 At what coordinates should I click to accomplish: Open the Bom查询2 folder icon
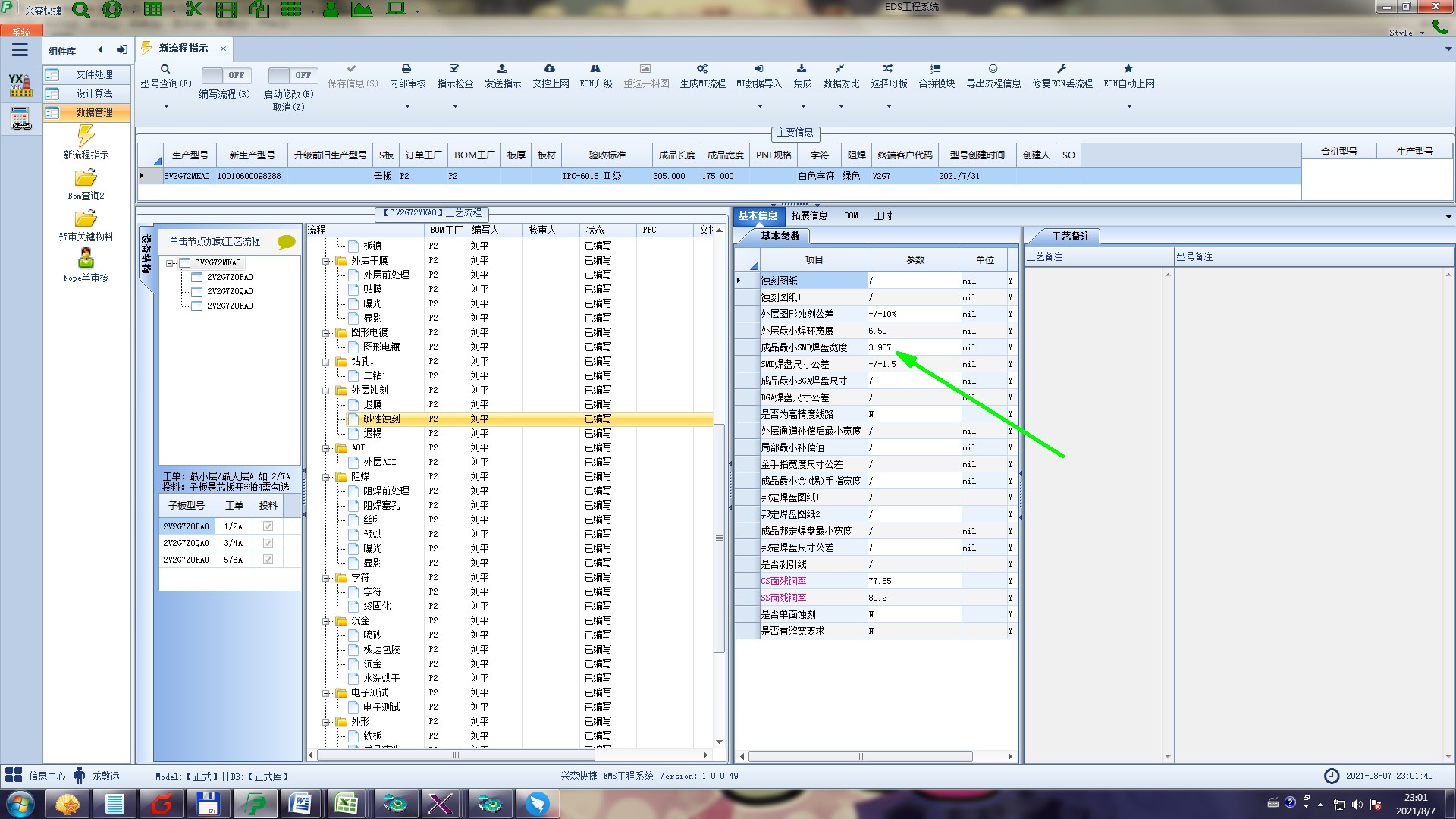pyautogui.click(x=86, y=178)
